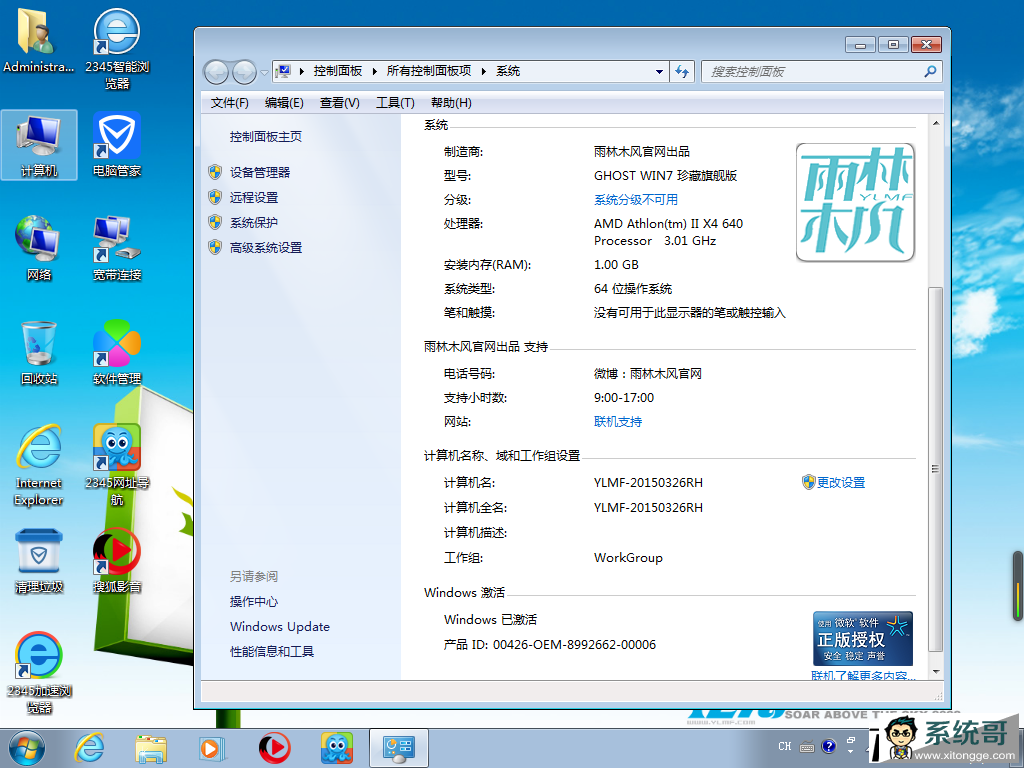Open Windows Explorer folder on taskbar
This screenshot has height=768, width=1024.
[151, 748]
